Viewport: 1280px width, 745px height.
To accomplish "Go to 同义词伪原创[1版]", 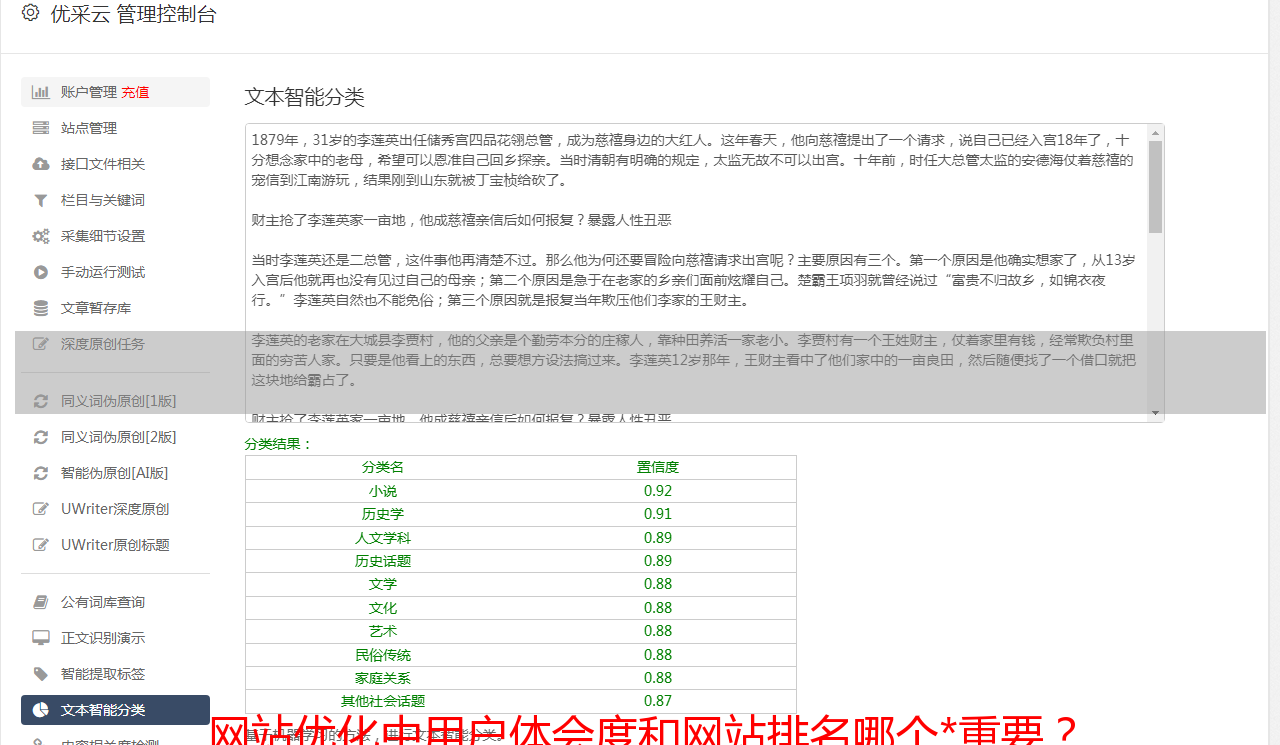I will [115, 401].
